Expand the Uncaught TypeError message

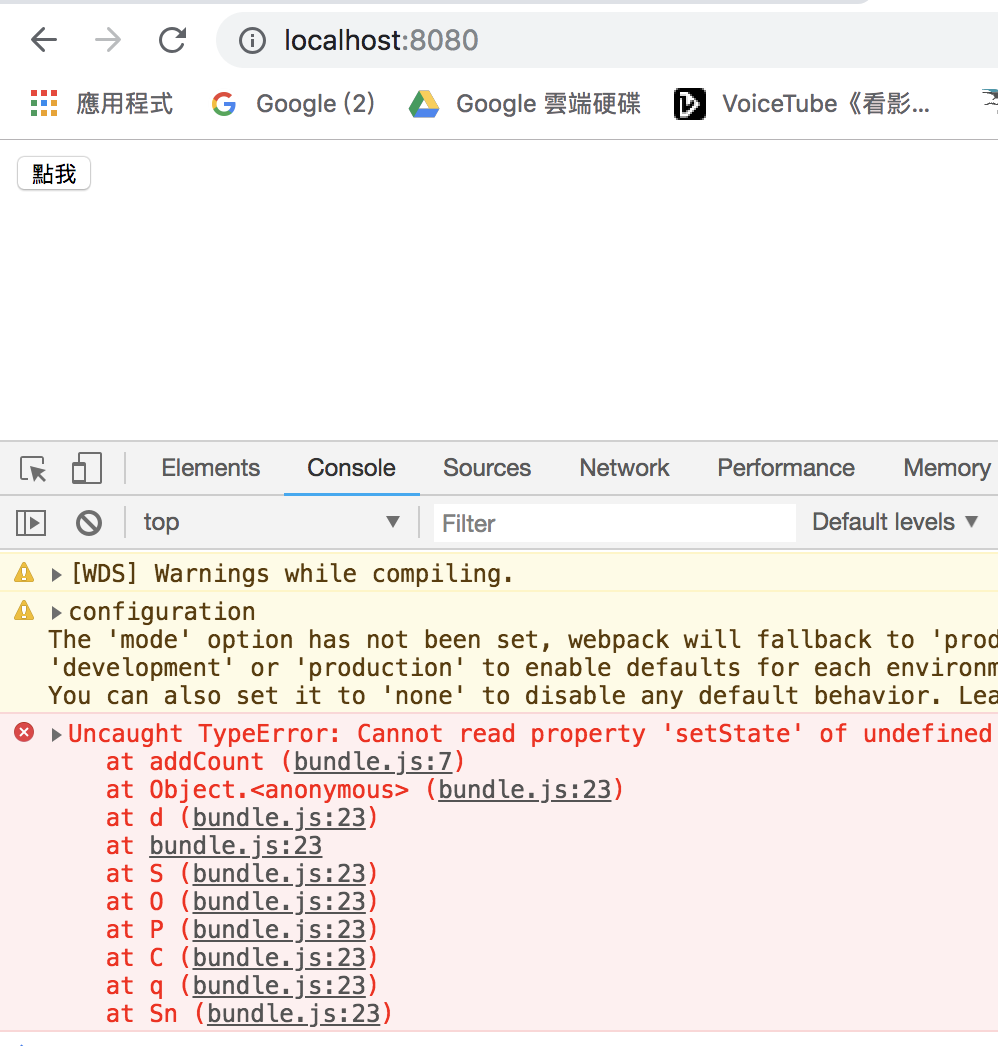coord(57,734)
